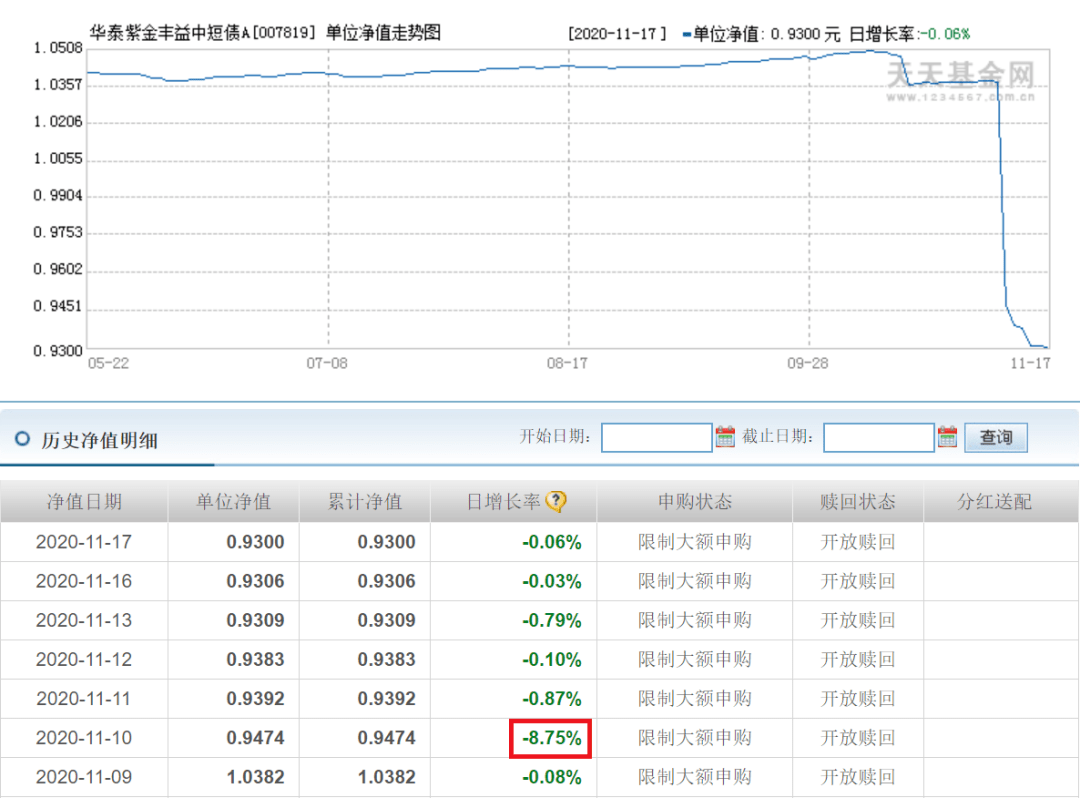Click the chart title 华泰紫金丰益中短债A[007819]
Viewport: 1080px width, 798px height.
coord(202,33)
